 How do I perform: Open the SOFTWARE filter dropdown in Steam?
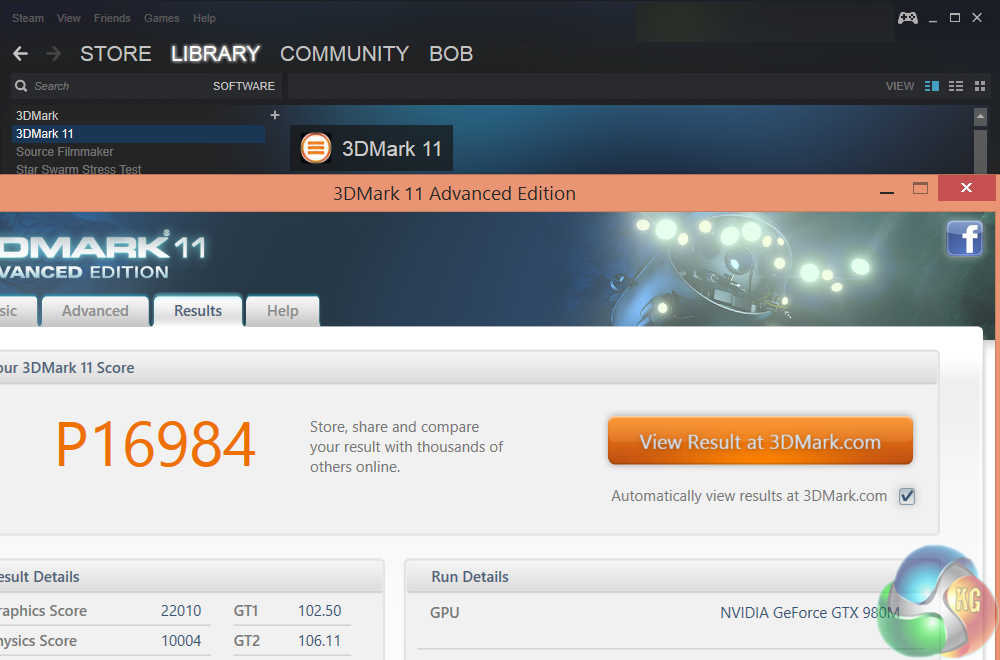point(244,86)
